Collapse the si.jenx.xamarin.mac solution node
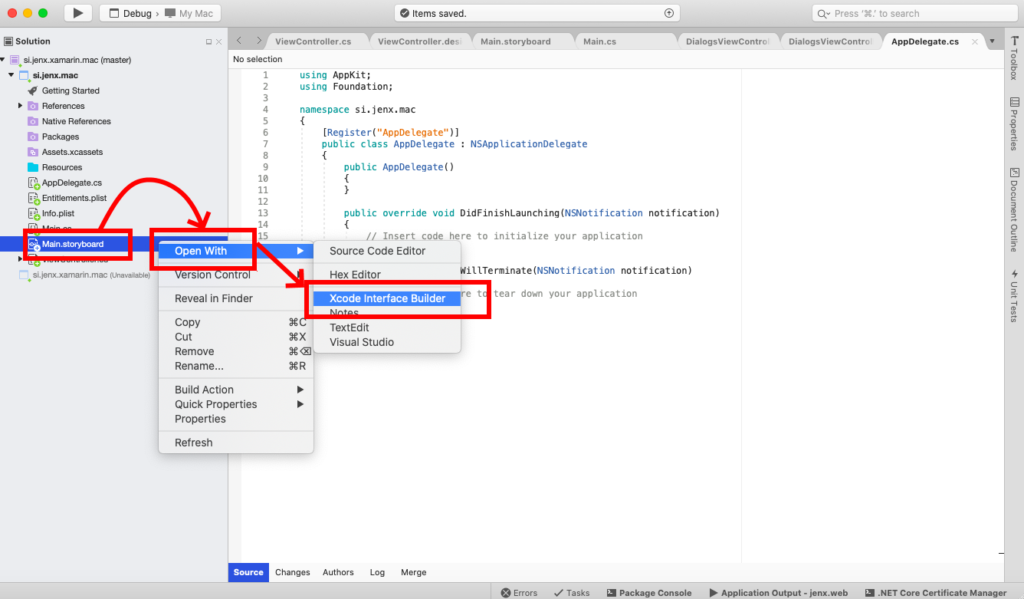The width and height of the screenshot is (1024, 599). pos(3,59)
